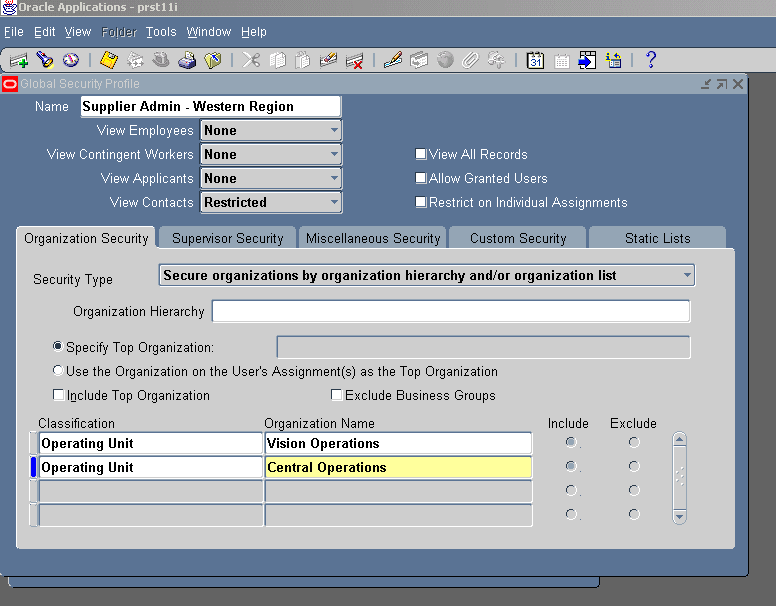Open the Custom Security tab
This screenshot has width=776, height=606.
518,238
